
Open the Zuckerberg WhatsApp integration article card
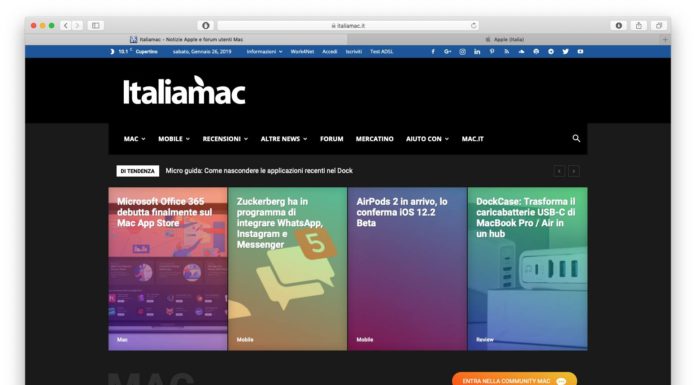coord(288,269)
